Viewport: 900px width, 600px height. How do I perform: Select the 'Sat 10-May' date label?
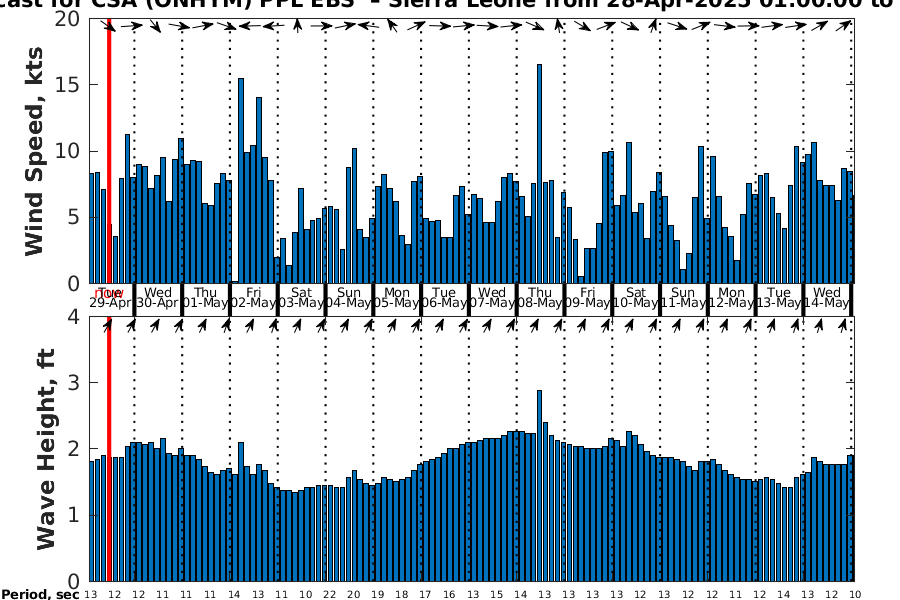635,297
